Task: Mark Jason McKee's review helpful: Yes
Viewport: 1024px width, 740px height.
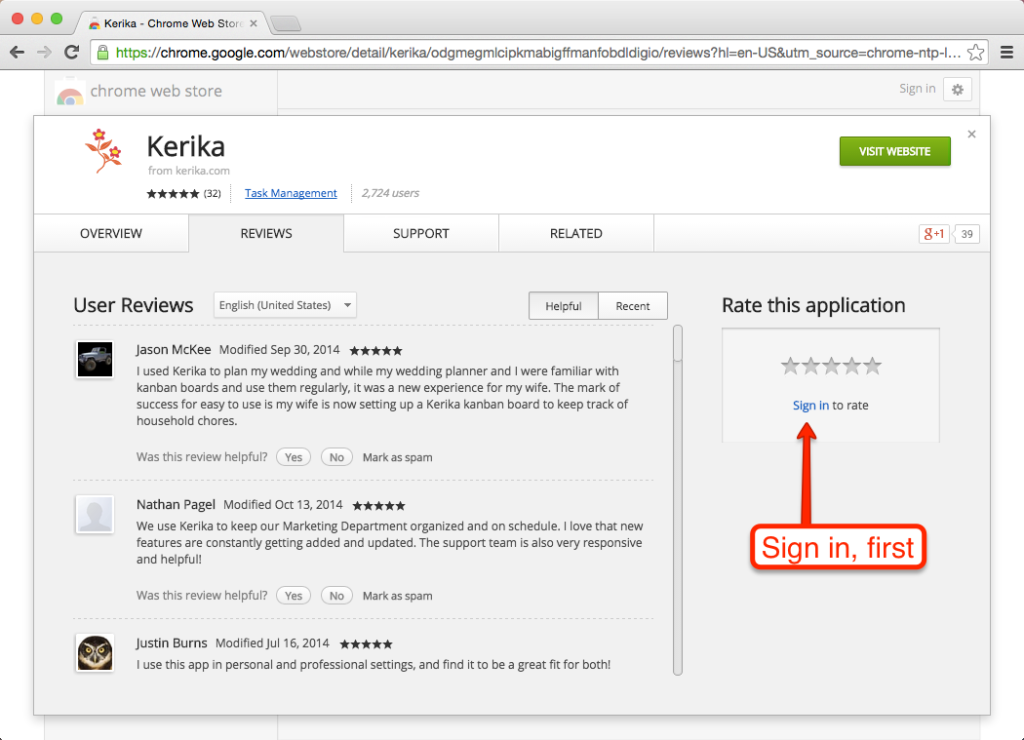Action: click(293, 457)
